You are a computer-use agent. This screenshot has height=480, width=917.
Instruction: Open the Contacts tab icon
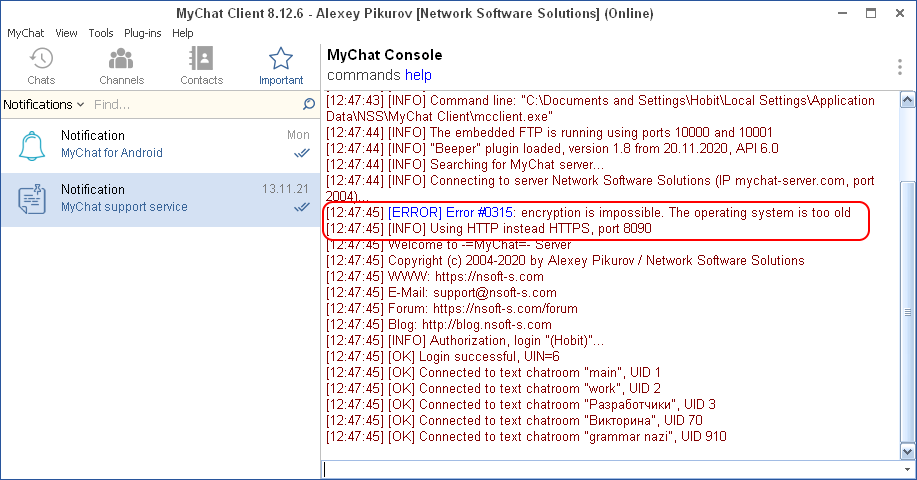point(201,60)
